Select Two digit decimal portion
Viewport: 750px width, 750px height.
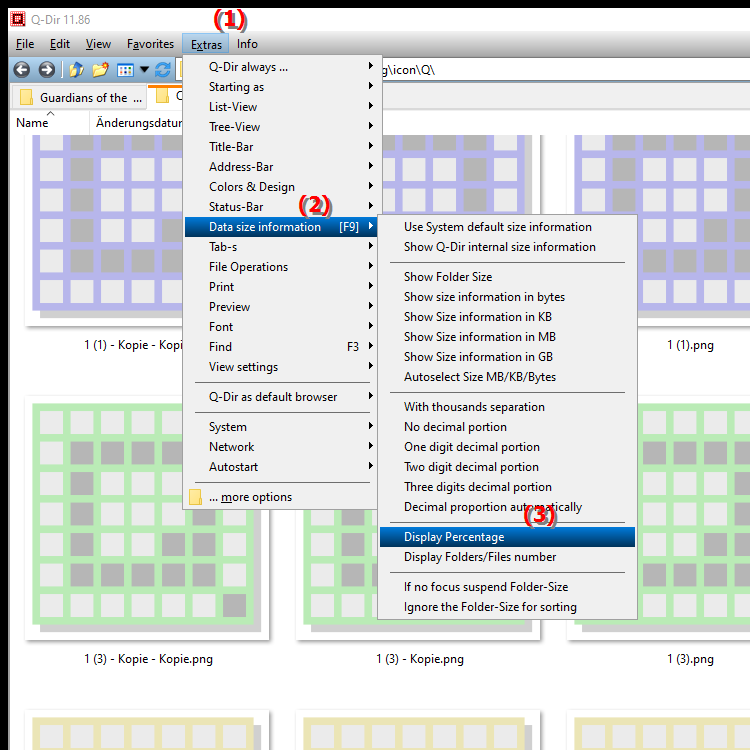pos(507,467)
